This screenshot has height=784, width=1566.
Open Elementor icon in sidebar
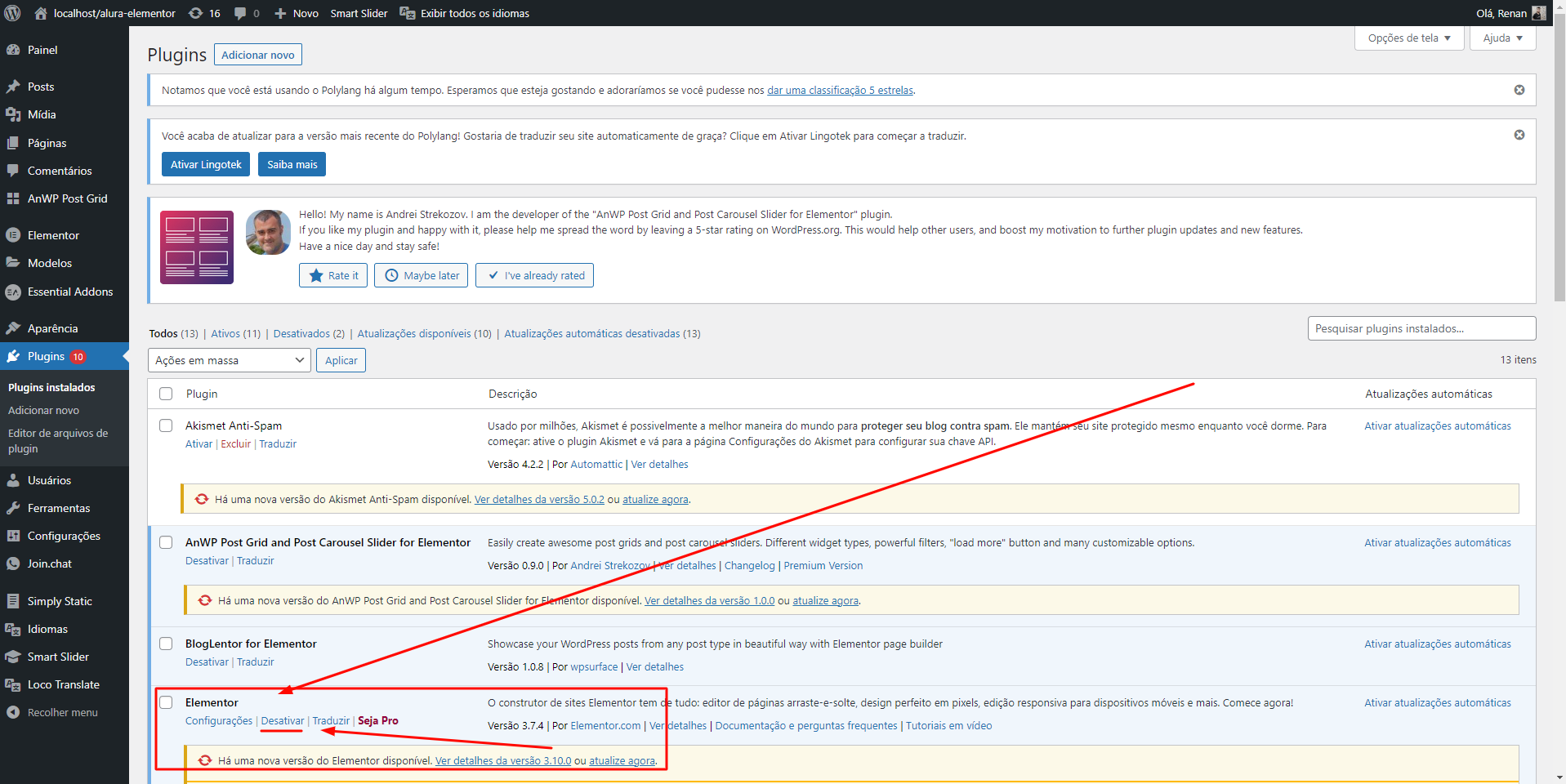[x=13, y=235]
